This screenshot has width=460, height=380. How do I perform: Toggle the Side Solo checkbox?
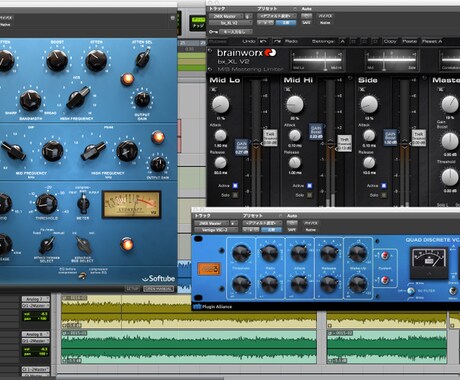pyautogui.click(x=384, y=195)
